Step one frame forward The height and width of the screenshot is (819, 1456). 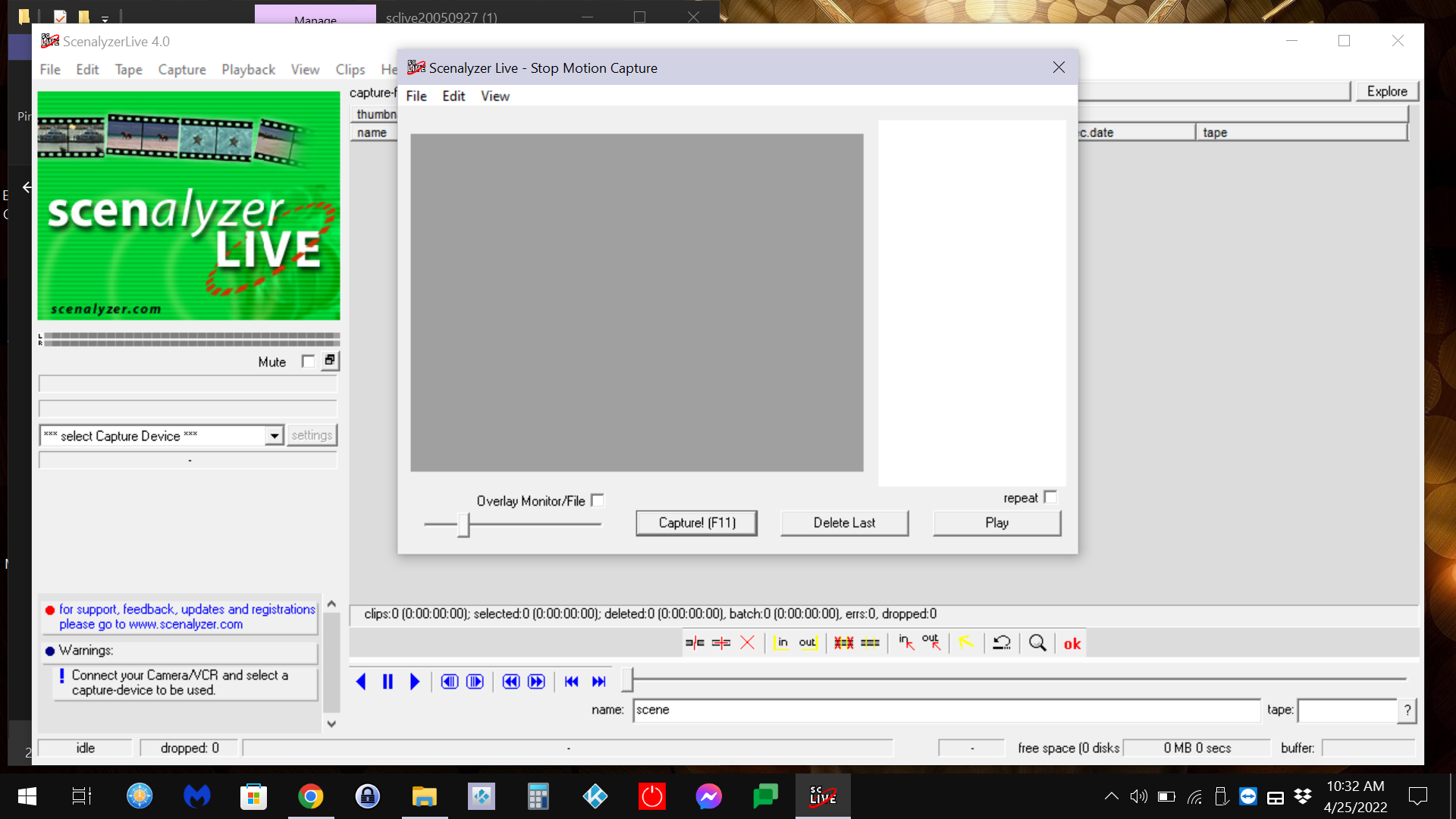coord(475,682)
